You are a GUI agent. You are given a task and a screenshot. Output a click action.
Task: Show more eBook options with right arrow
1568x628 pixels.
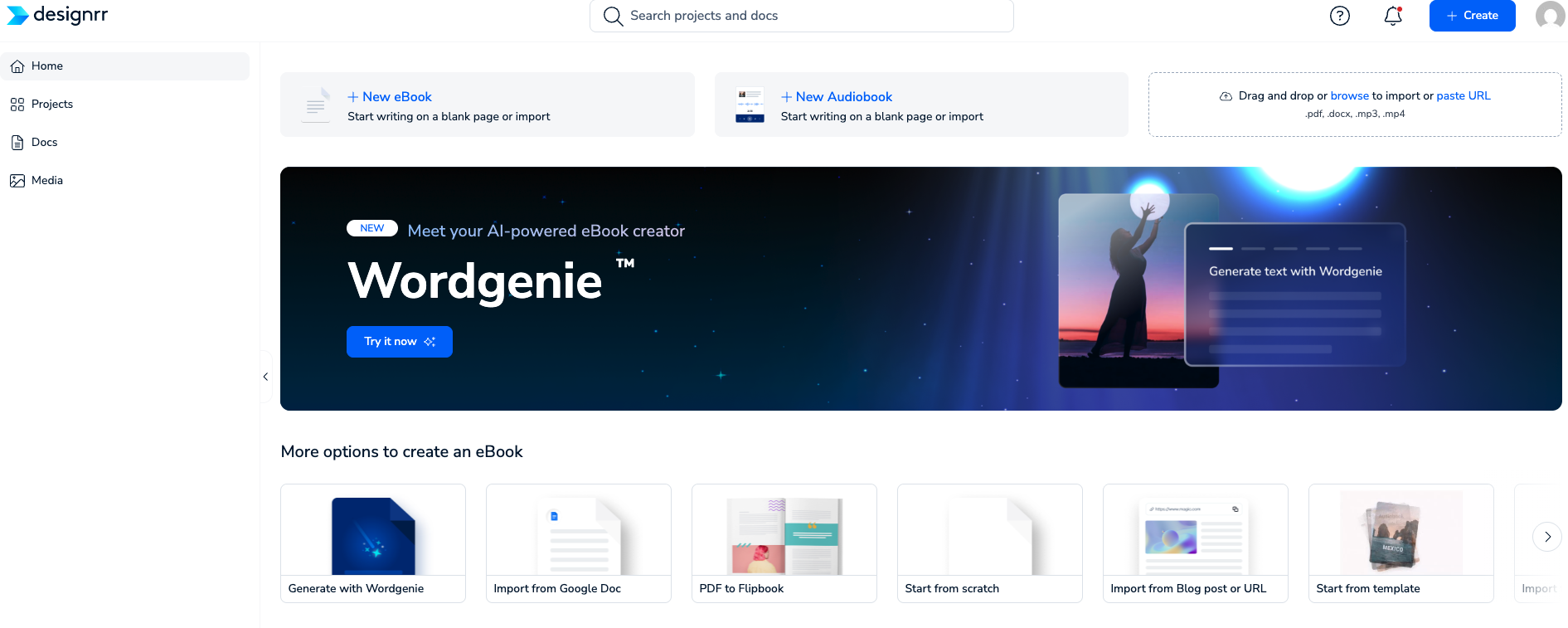pos(1547,537)
